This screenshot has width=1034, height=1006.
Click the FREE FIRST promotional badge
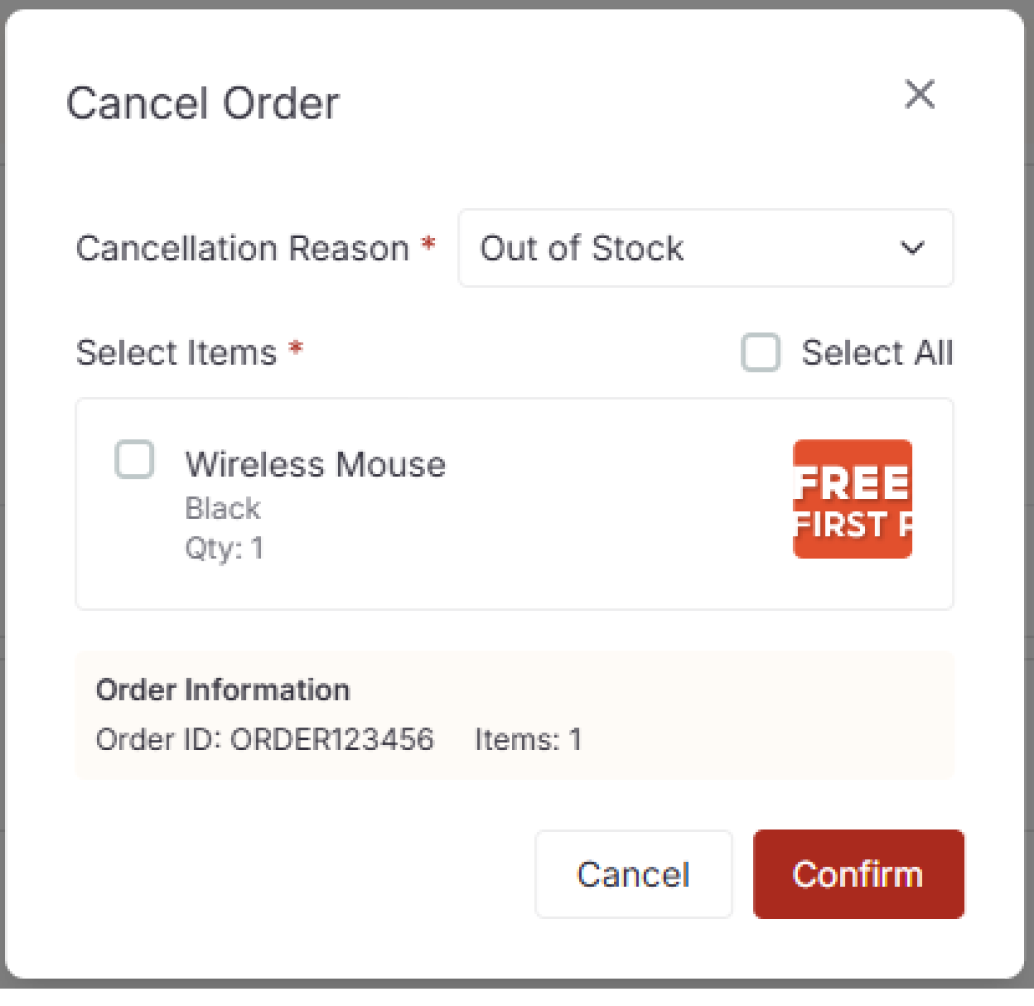coord(852,499)
